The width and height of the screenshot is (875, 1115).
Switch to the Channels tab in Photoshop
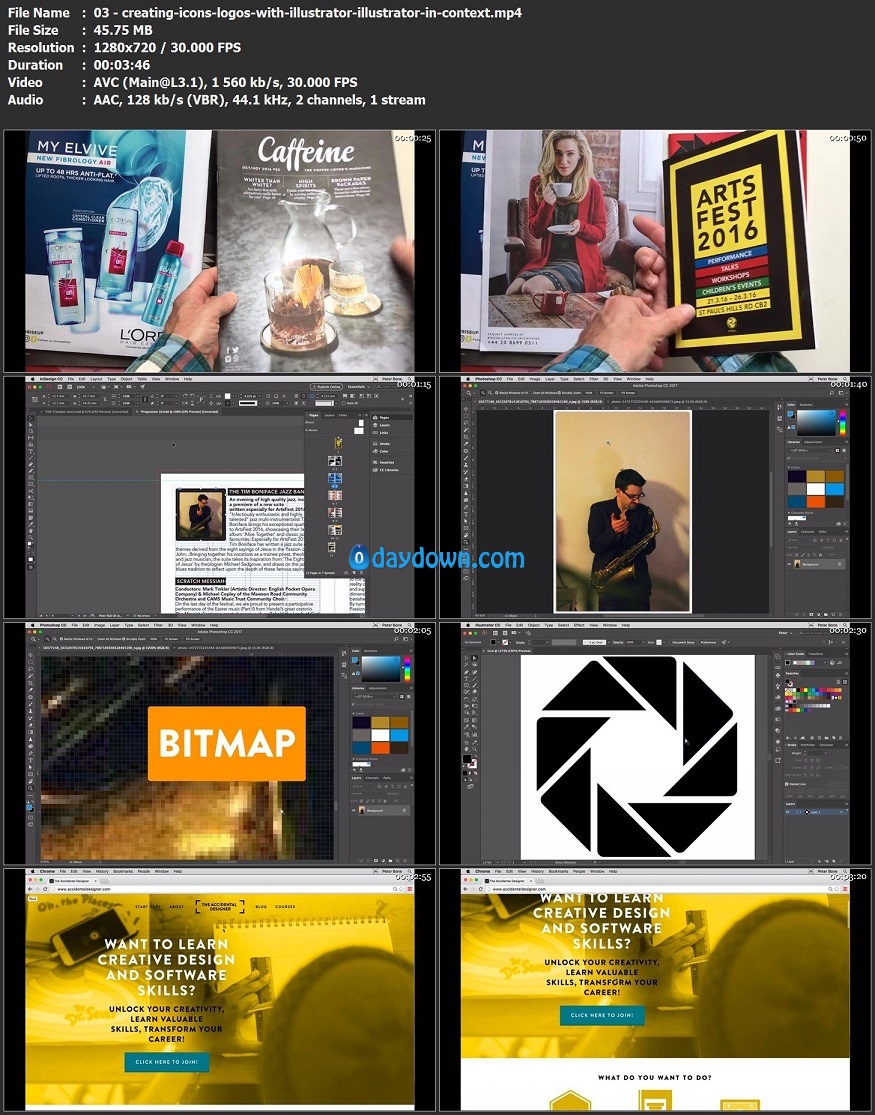pos(808,532)
